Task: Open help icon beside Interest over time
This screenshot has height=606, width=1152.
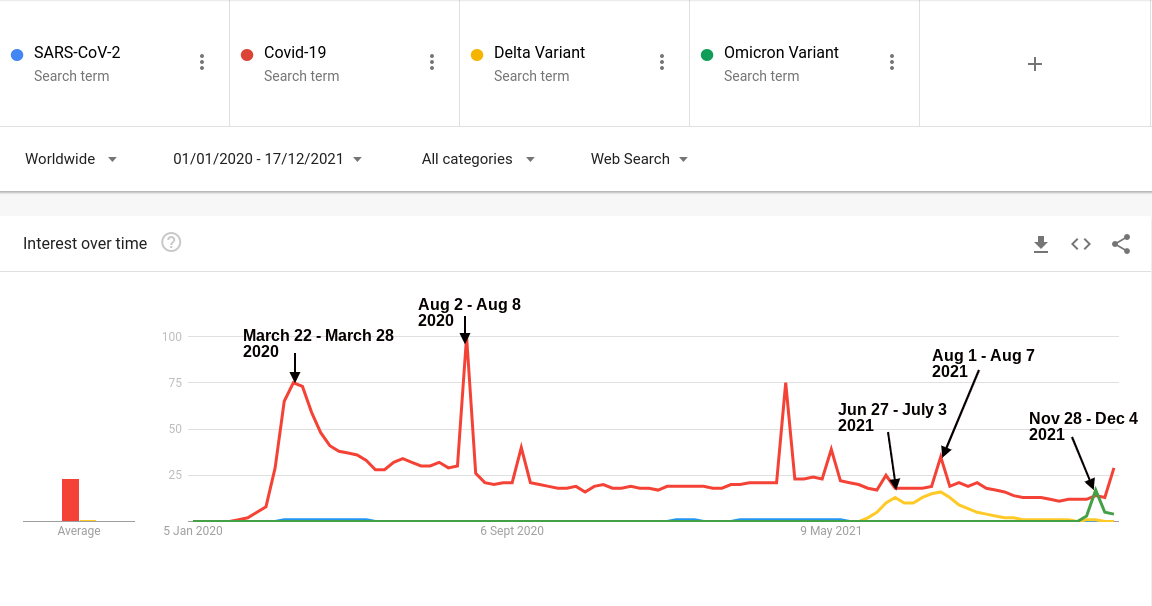Action: pos(171,243)
